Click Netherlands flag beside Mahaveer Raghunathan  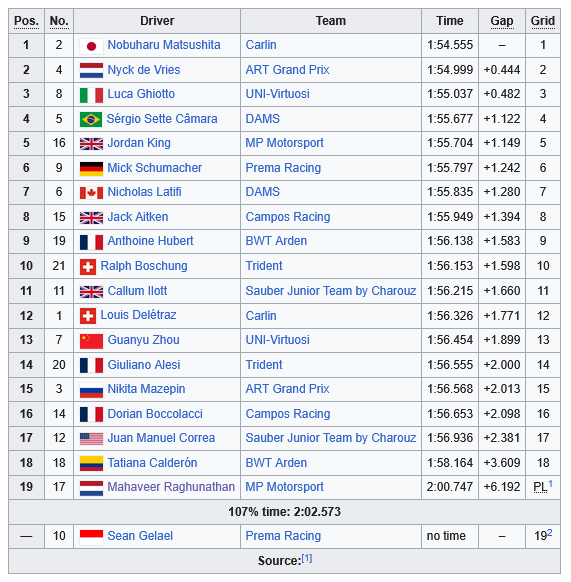tap(91, 488)
